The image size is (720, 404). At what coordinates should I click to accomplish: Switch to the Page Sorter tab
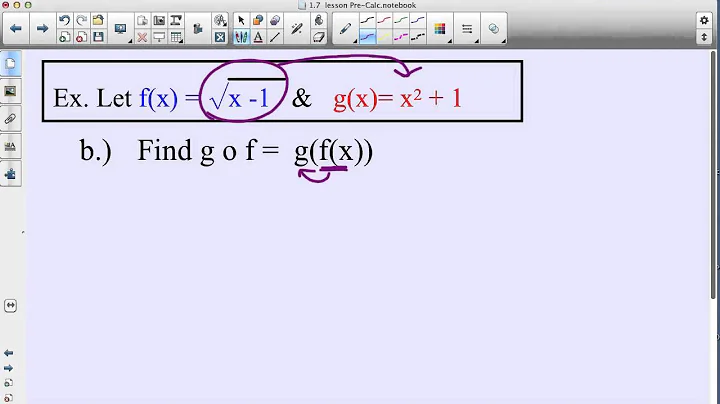tap(10, 64)
